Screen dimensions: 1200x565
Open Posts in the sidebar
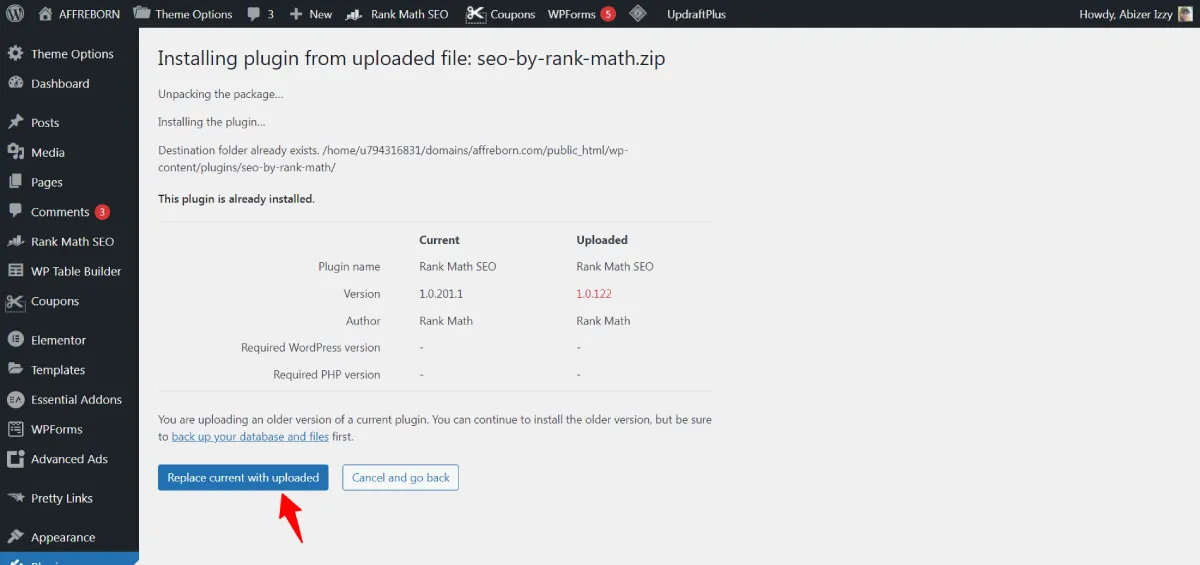point(45,123)
